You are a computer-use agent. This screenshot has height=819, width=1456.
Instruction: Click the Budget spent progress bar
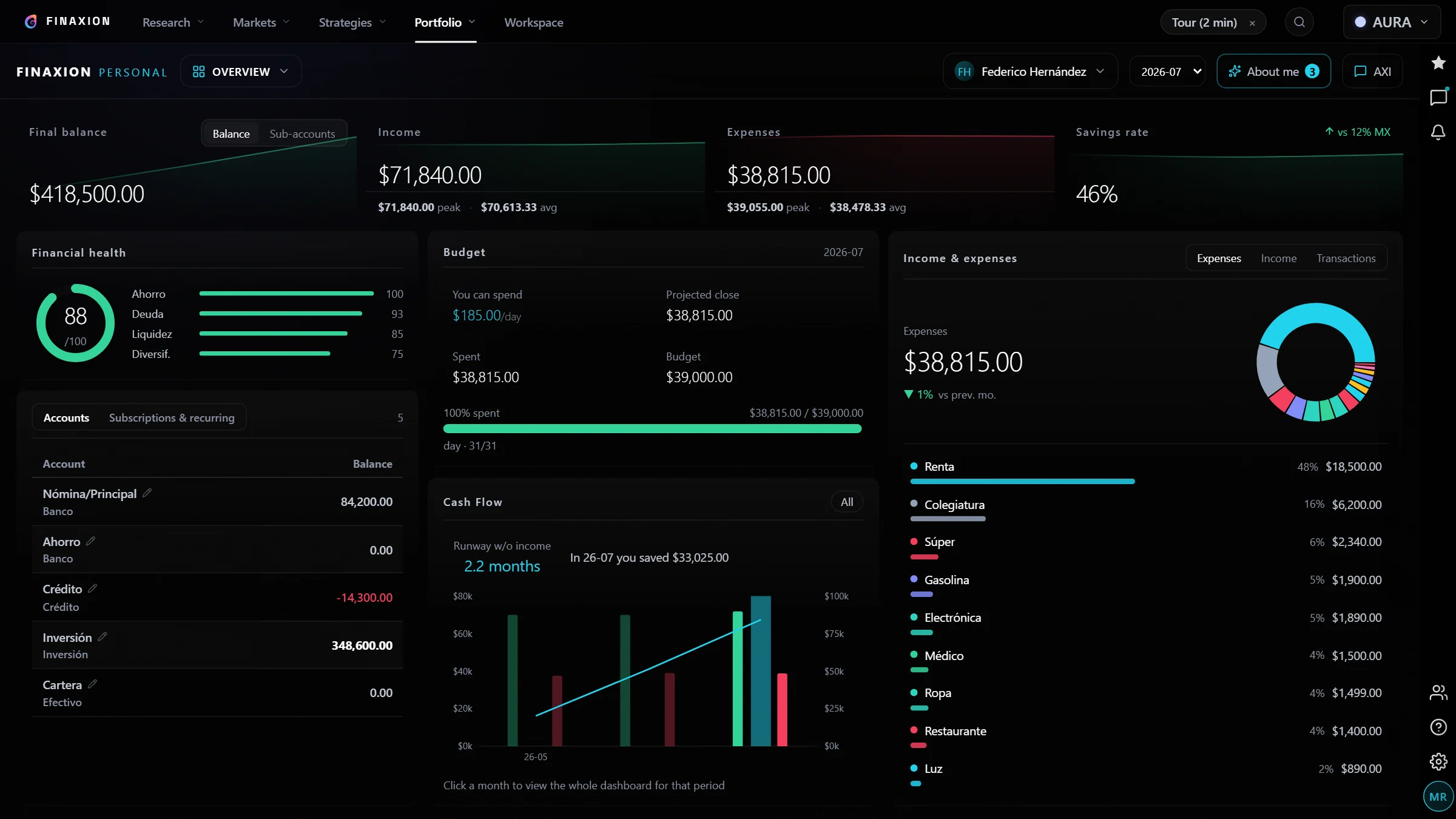pos(652,429)
